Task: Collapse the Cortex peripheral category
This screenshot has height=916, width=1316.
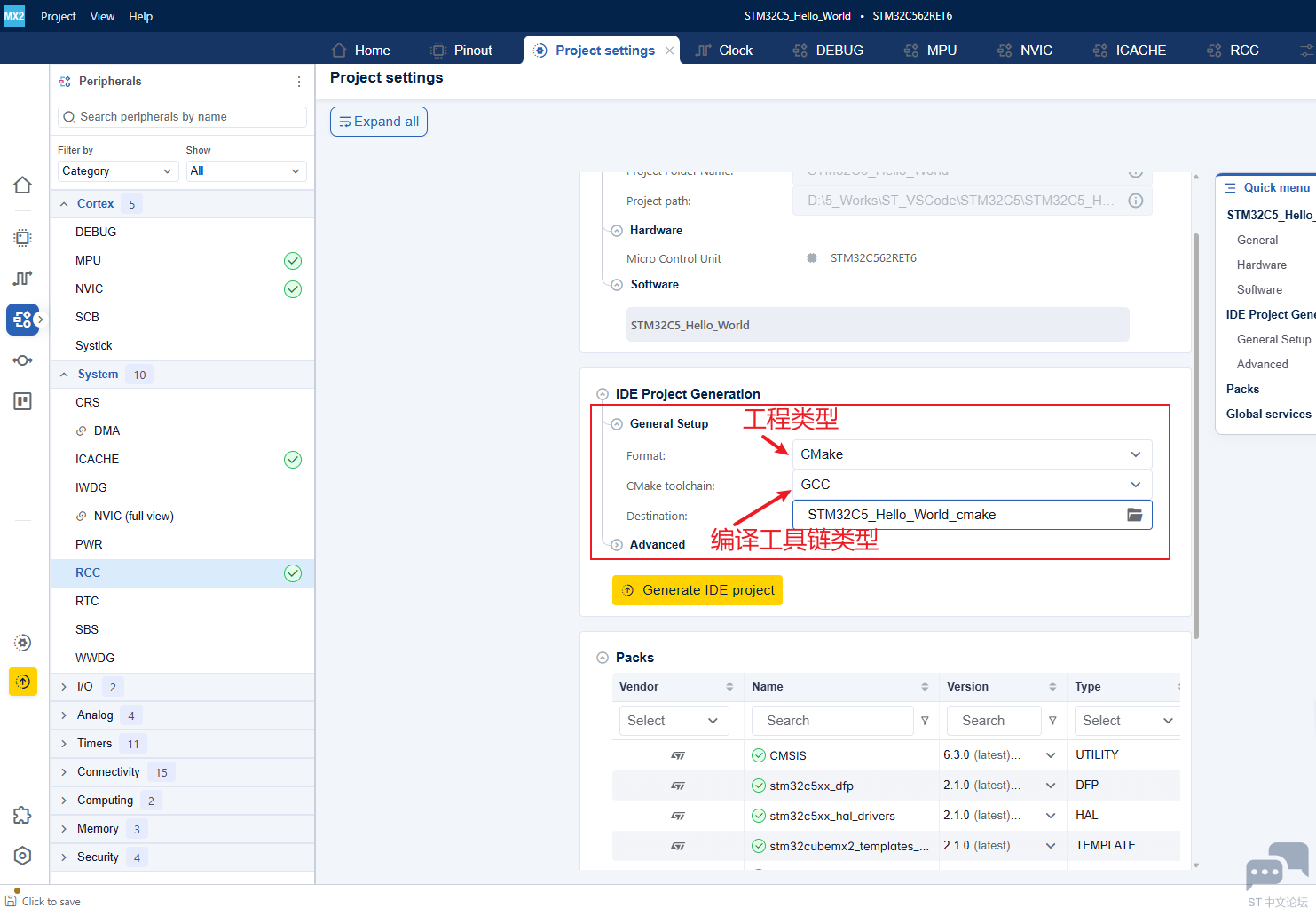Action: pyautogui.click(x=64, y=204)
